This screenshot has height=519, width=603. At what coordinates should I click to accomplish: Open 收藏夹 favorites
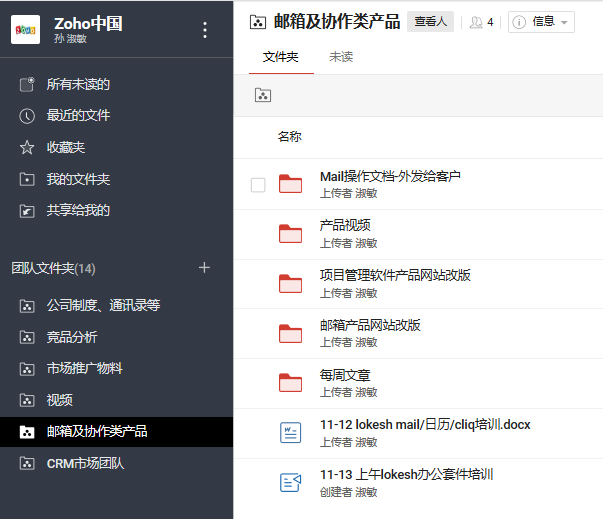tap(66, 148)
